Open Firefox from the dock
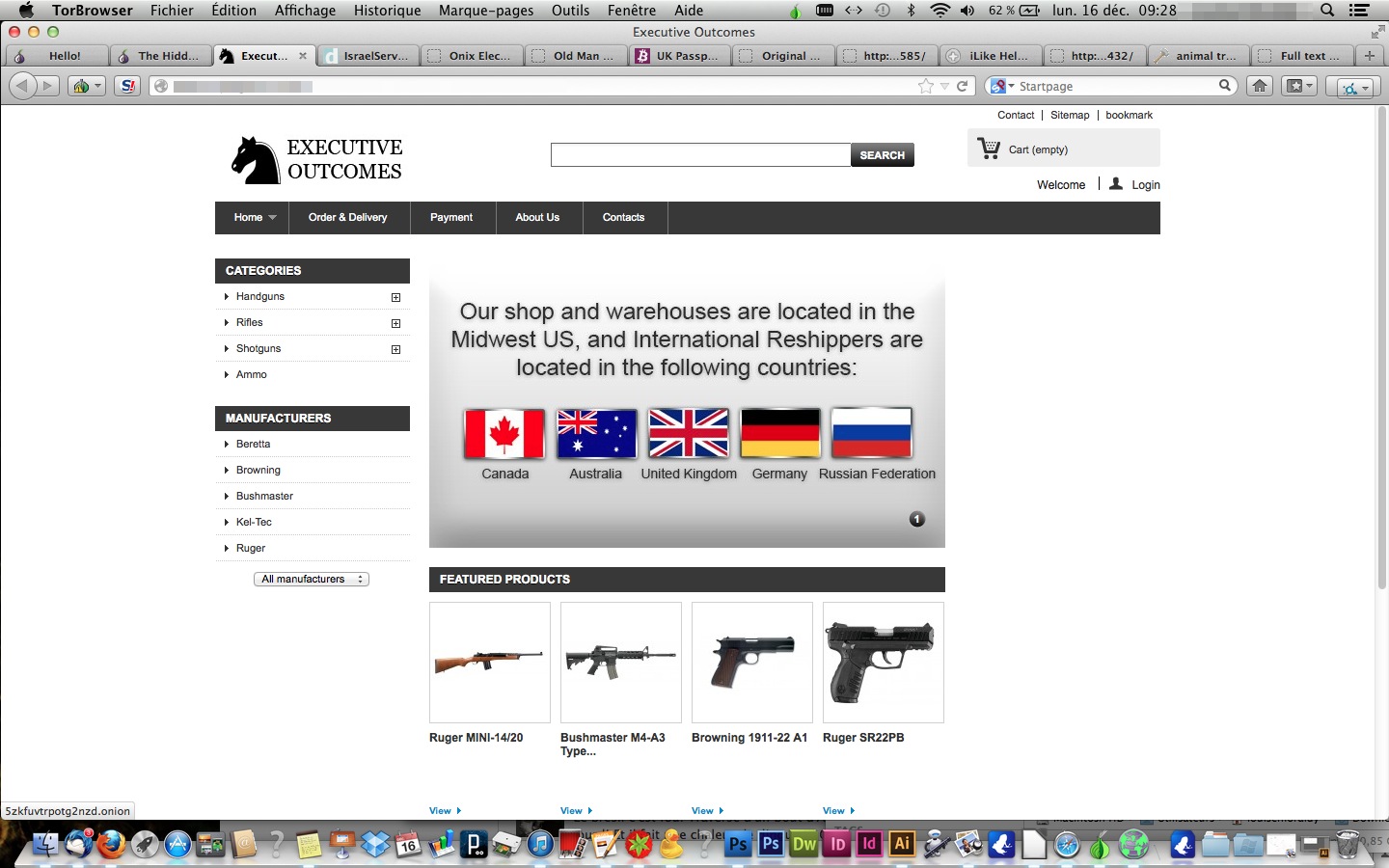1389x868 pixels. [111, 845]
